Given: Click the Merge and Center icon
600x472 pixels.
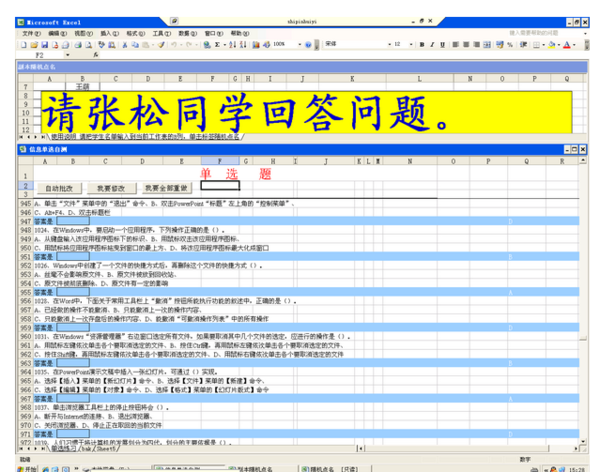Looking at the screenshot, I should 487,45.
